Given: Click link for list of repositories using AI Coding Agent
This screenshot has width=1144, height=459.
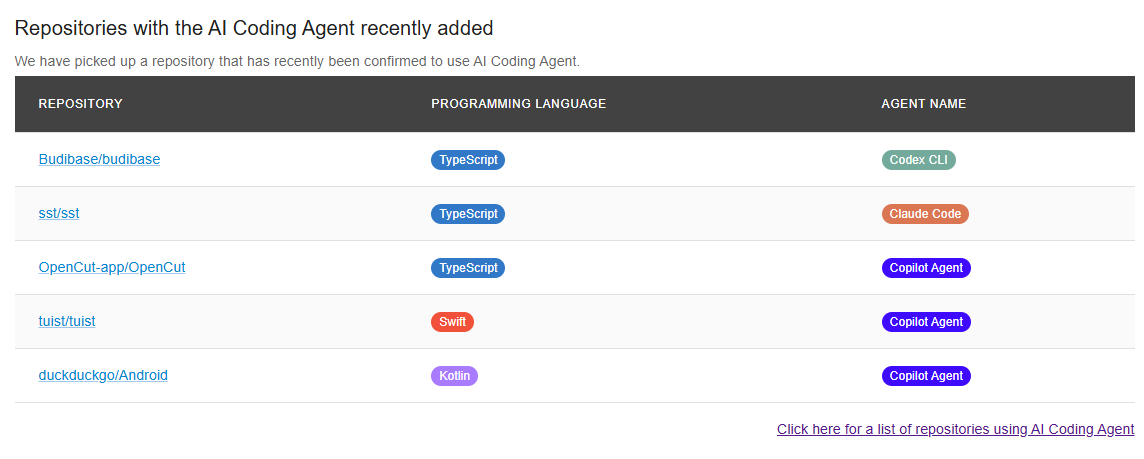Looking at the screenshot, I should point(956,429).
